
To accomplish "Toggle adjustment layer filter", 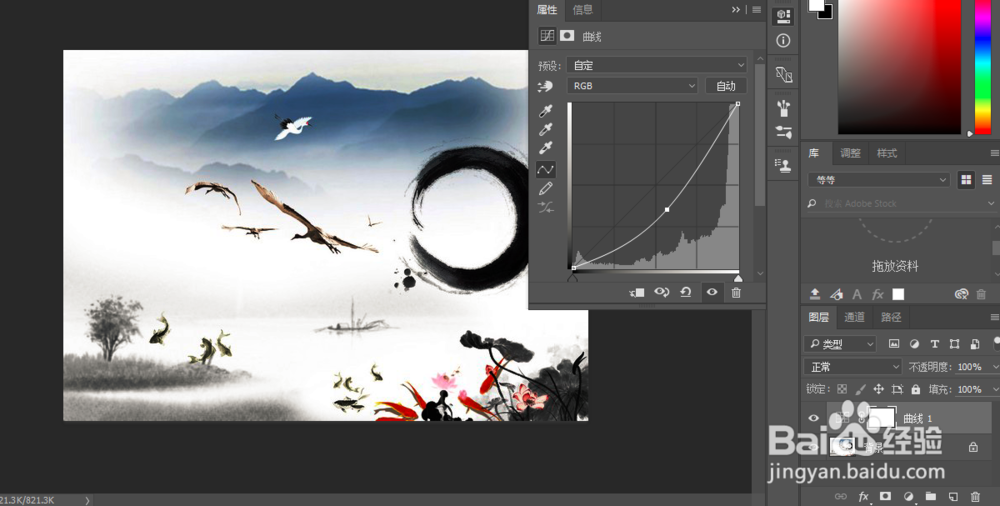I will (915, 344).
